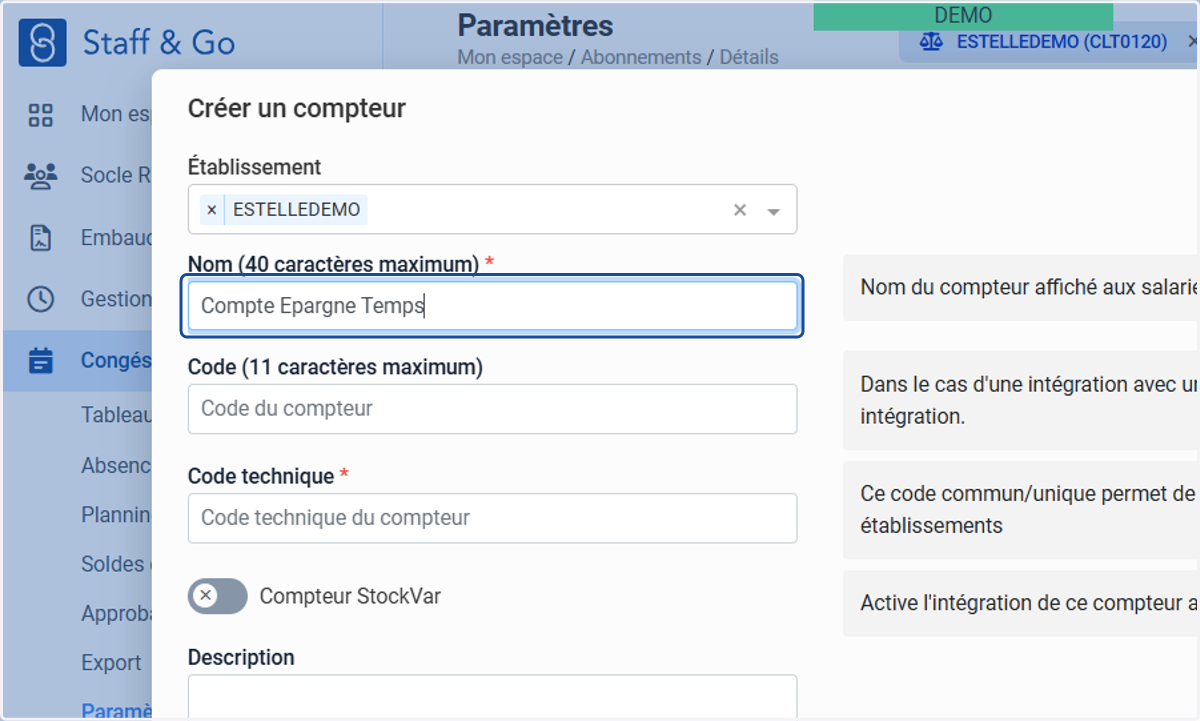
Task: Open Socle RH people icon in sidebar
Action: click(40, 175)
